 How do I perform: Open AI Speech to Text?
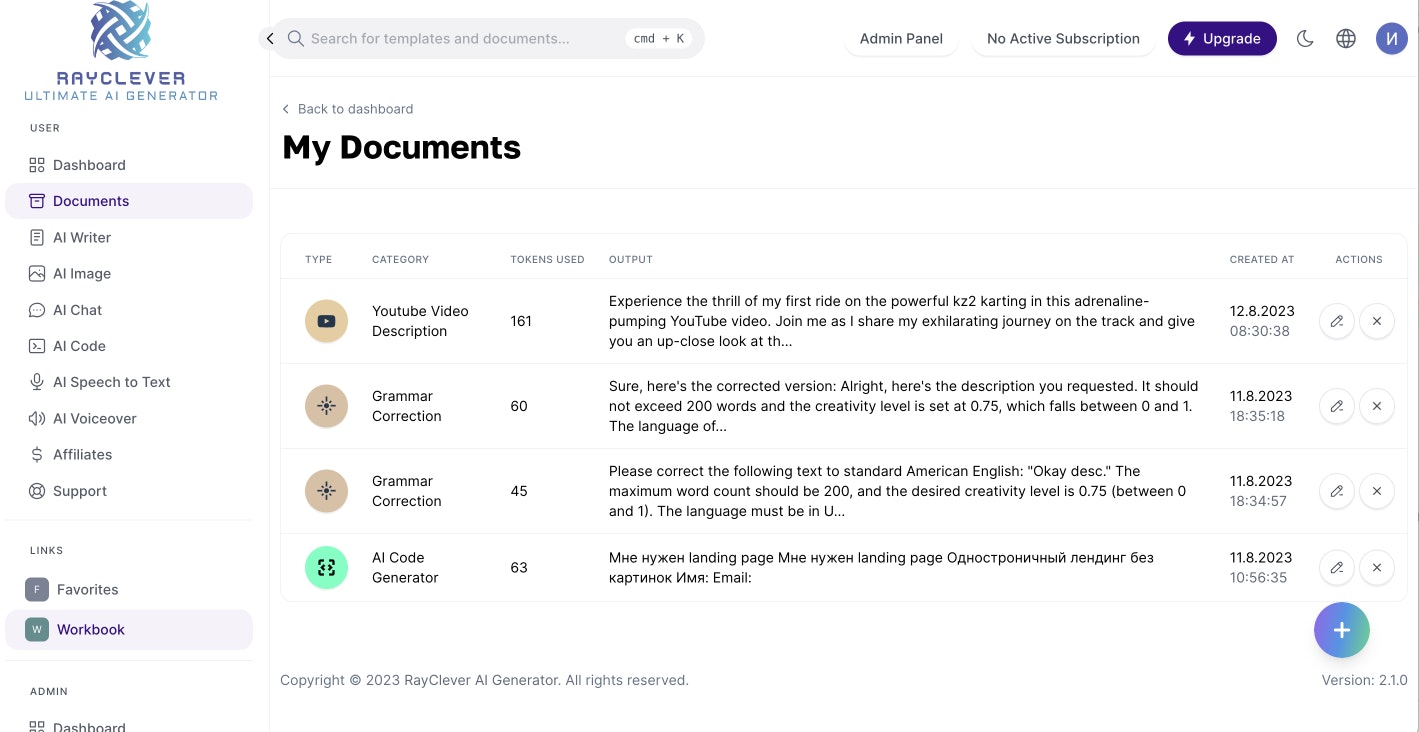coord(129,382)
